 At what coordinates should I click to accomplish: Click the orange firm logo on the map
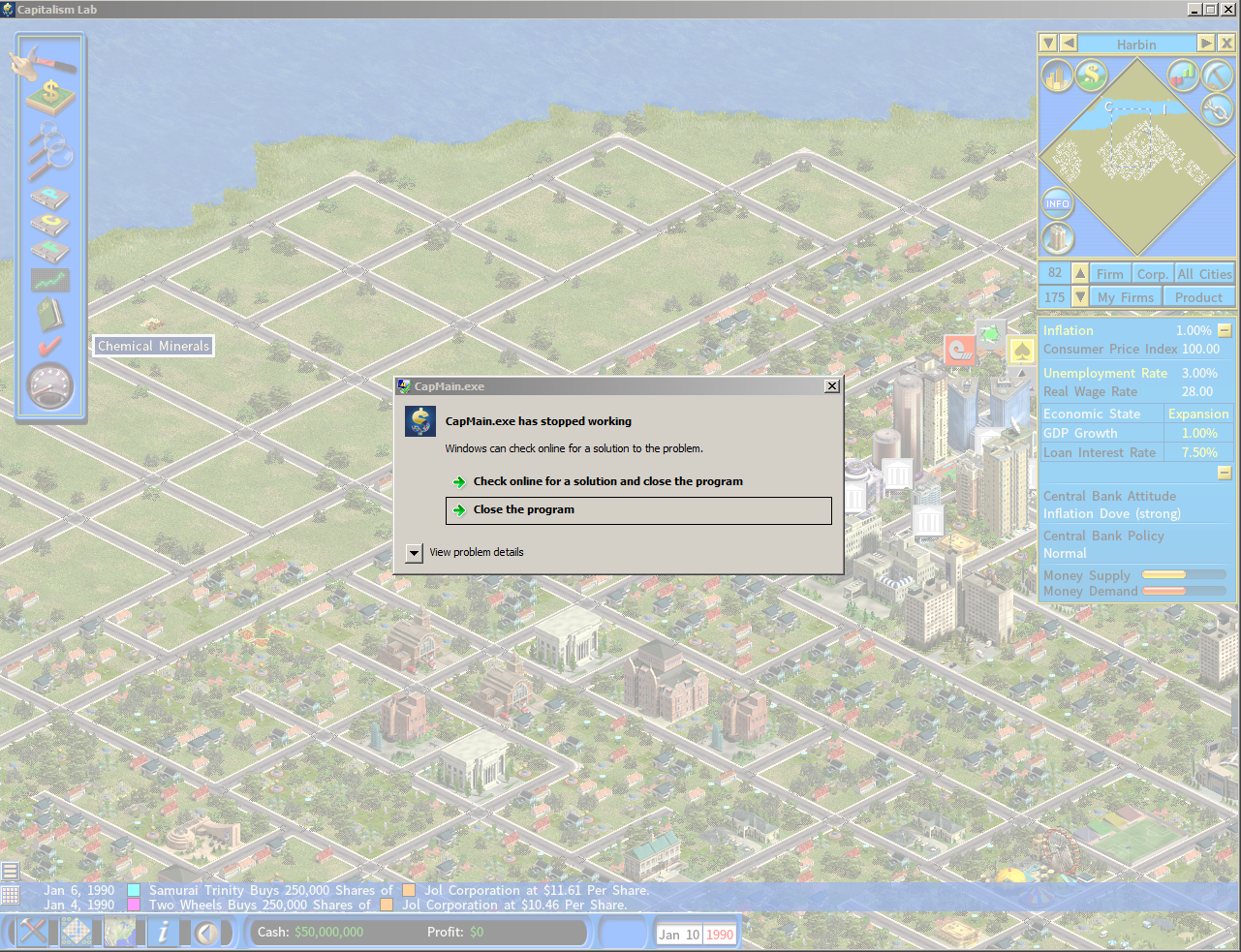click(959, 351)
